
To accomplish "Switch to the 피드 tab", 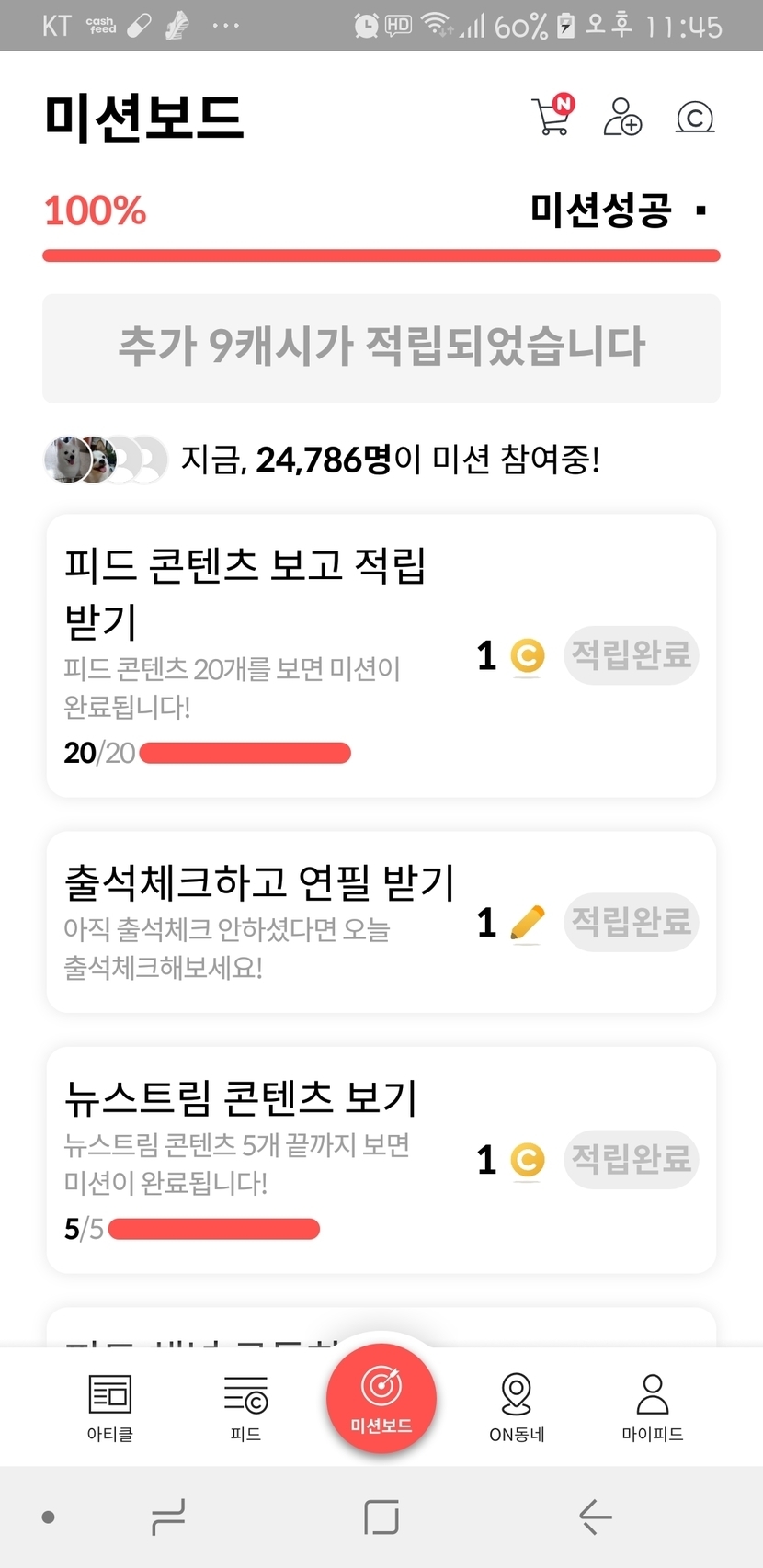I will pyautogui.click(x=245, y=1408).
